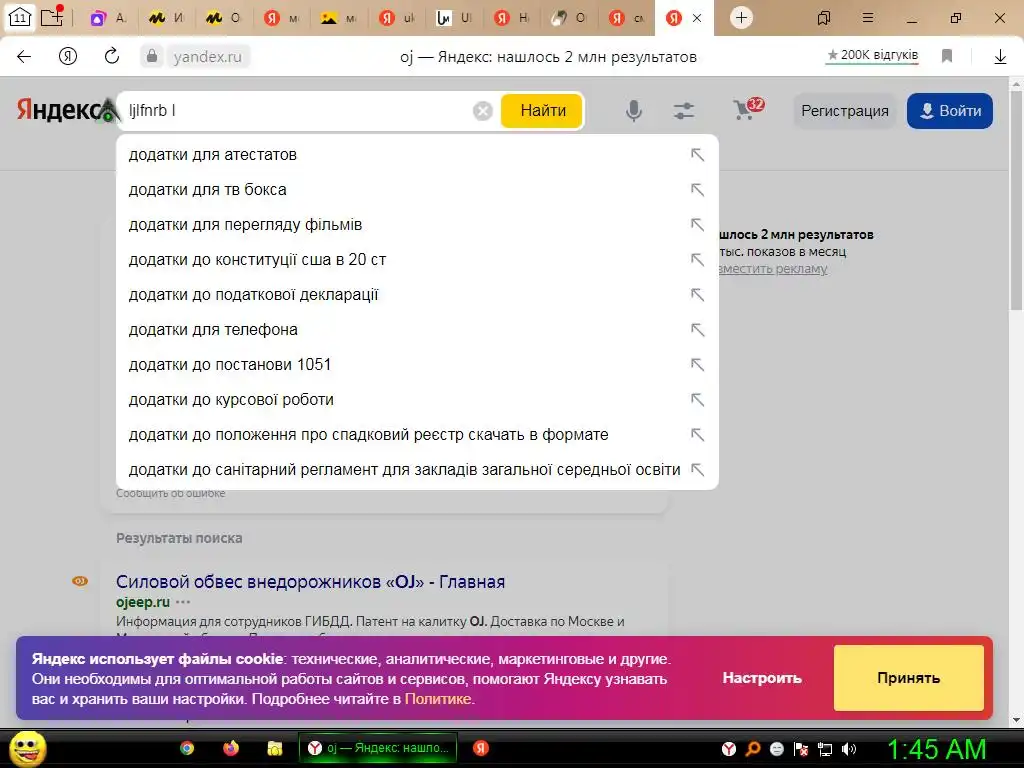The width and height of the screenshot is (1024, 768).
Task: Open search settings sliders icon
Action: tap(684, 111)
